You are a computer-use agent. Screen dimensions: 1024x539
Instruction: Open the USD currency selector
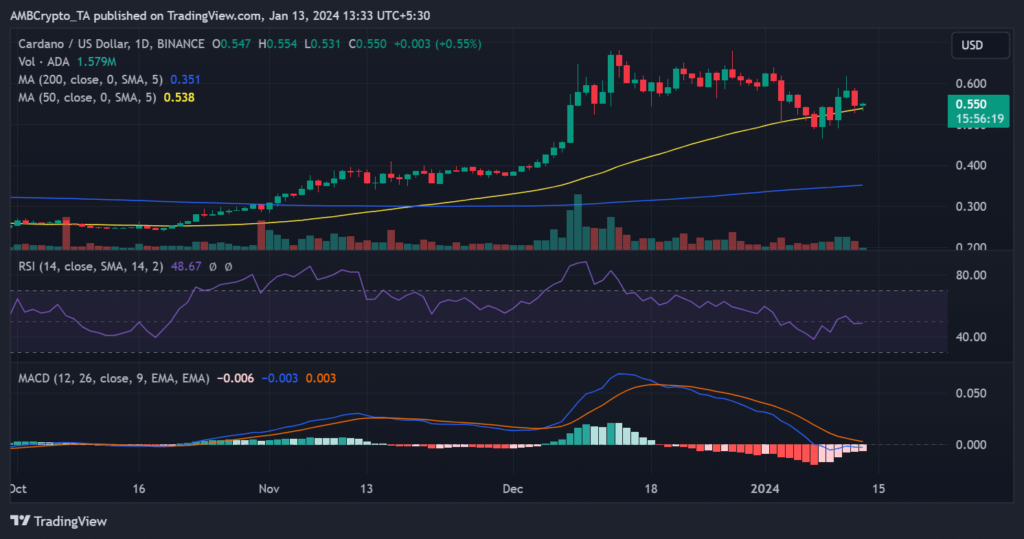click(971, 45)
